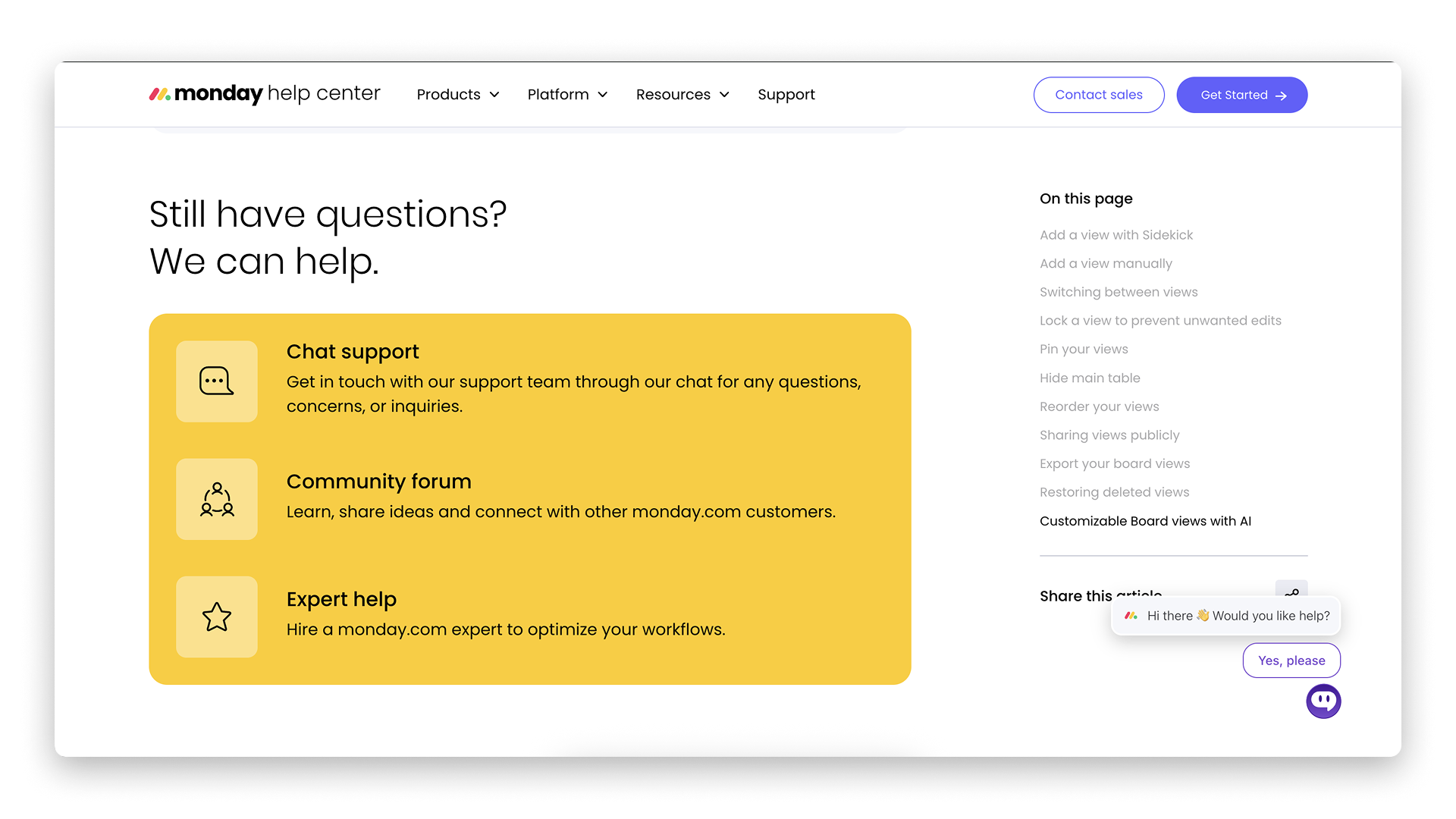Viewport: 1456px width, 819px height.
Task: Click the arrow in Get Started button
Action: 1281,96
